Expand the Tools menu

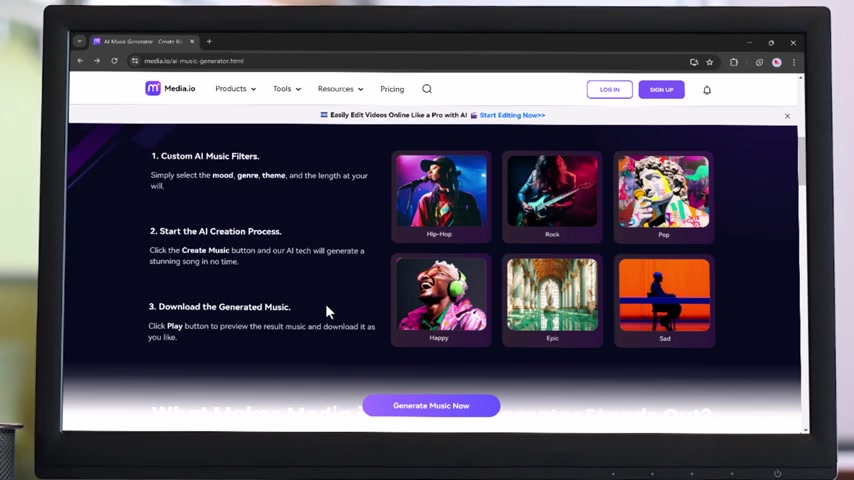coord(287,89)
